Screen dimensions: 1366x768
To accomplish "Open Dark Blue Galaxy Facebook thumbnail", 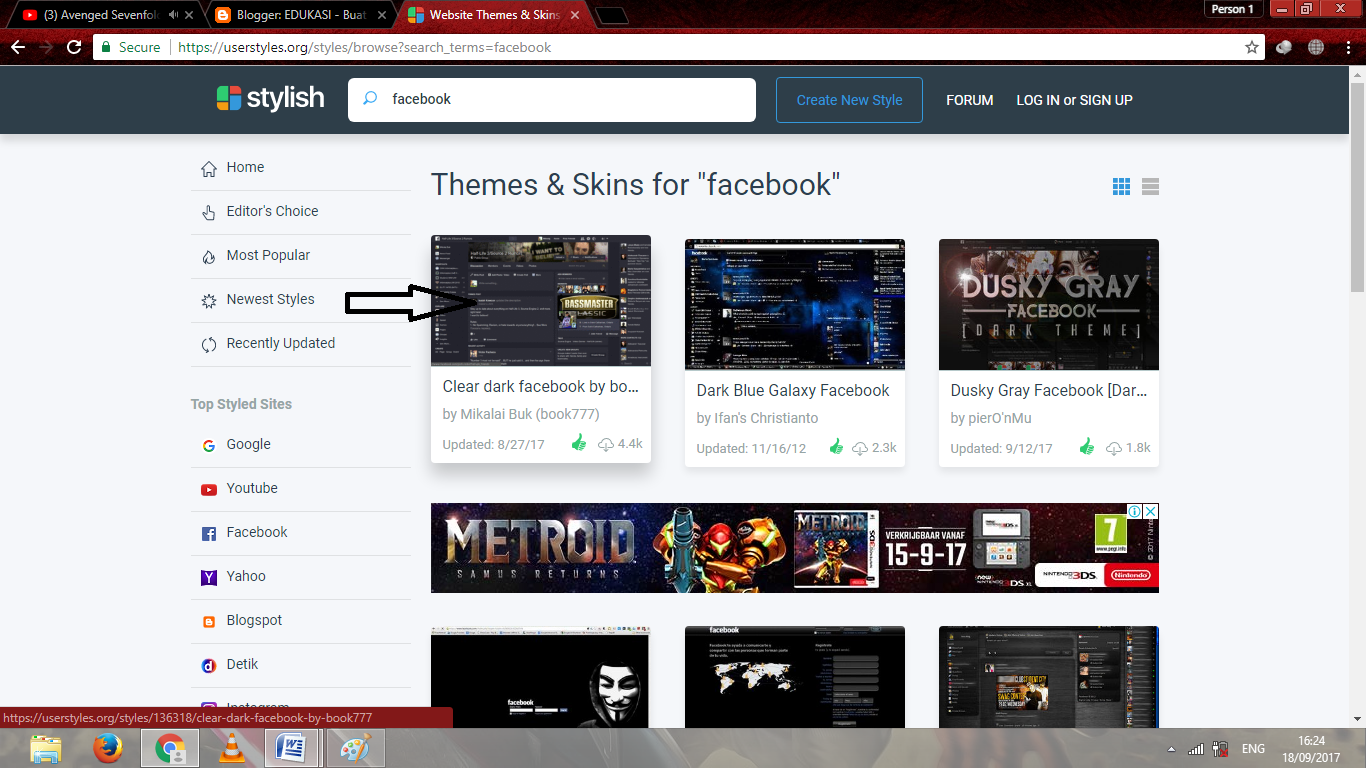I will [x=795, y=304].
